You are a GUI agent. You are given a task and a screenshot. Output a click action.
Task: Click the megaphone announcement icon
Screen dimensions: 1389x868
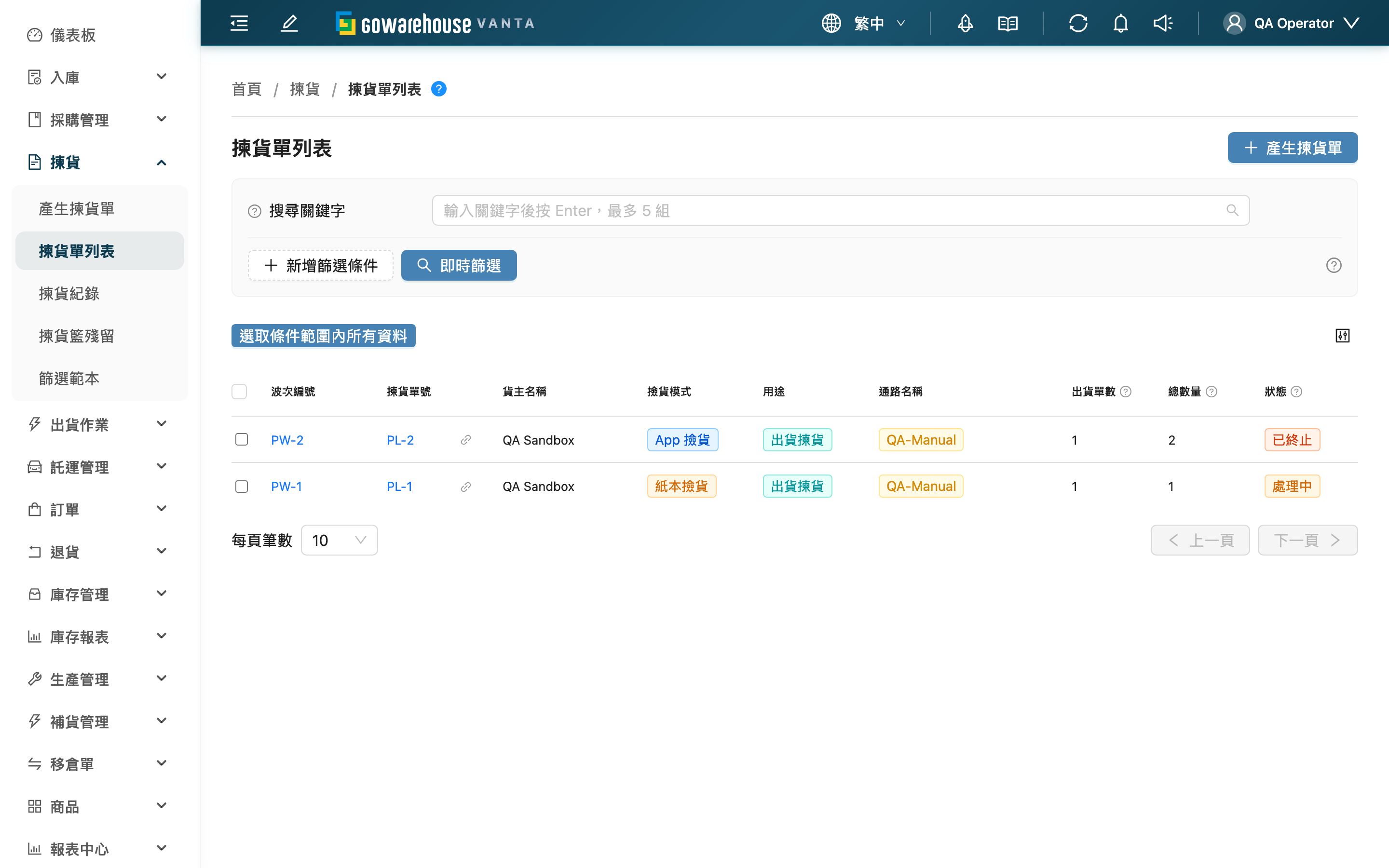(1163, 24)
